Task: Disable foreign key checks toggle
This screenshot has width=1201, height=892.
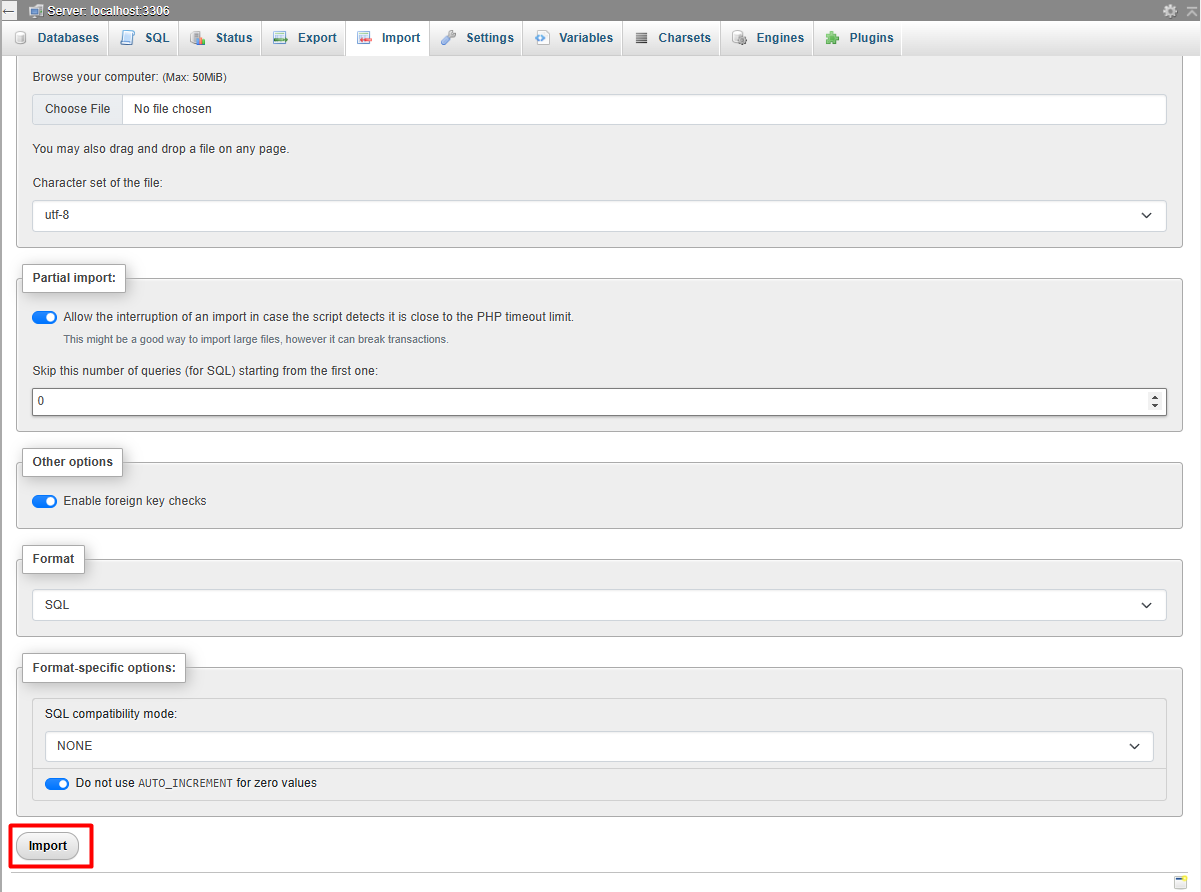Action: [x=45, y=501]
